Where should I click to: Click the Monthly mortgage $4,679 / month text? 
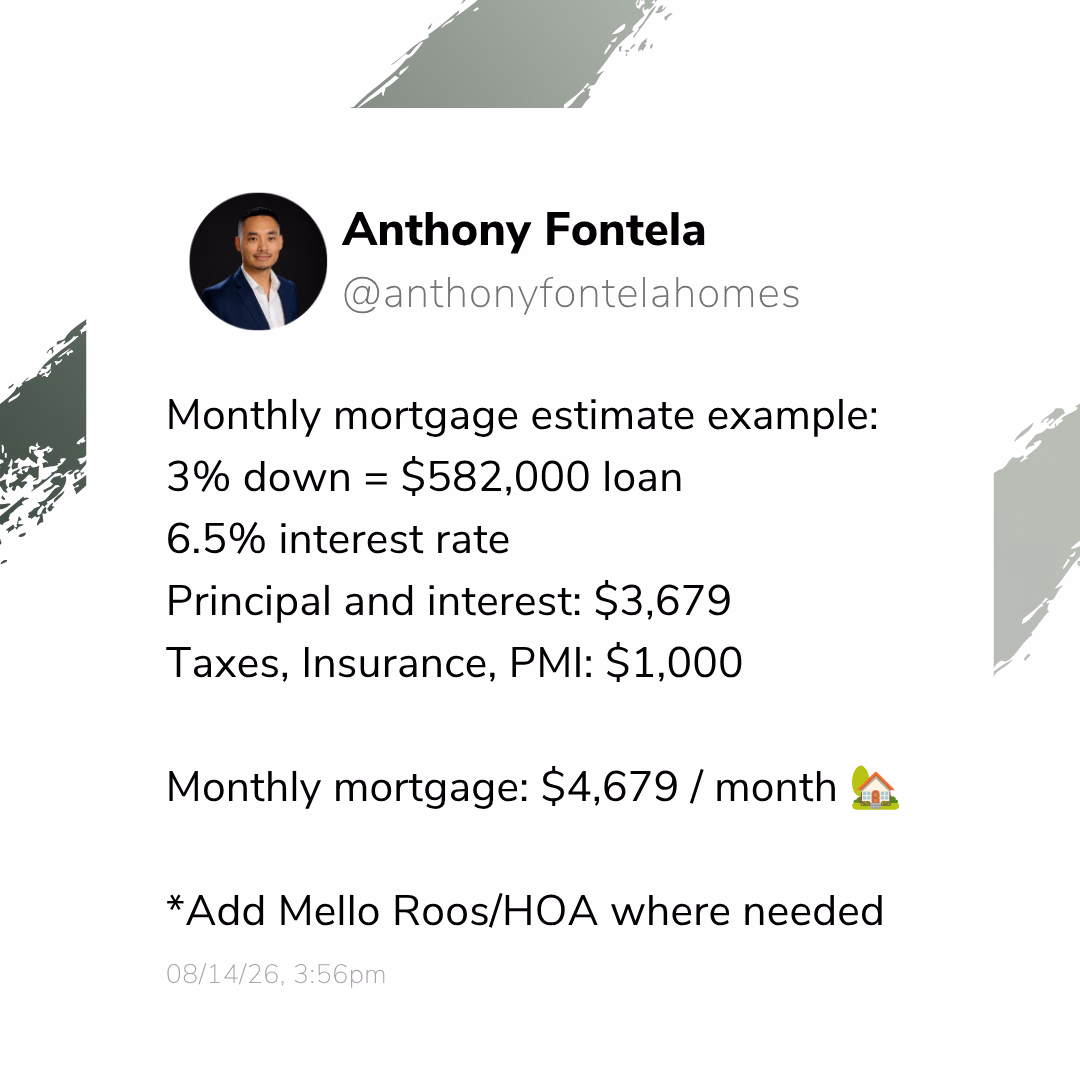click(x=501, y=787)
